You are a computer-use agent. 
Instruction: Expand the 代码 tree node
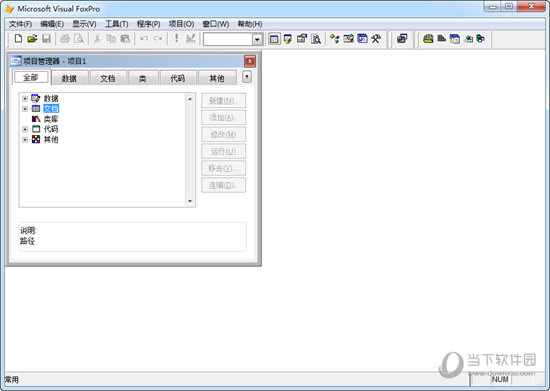click(x=25, y=129)
